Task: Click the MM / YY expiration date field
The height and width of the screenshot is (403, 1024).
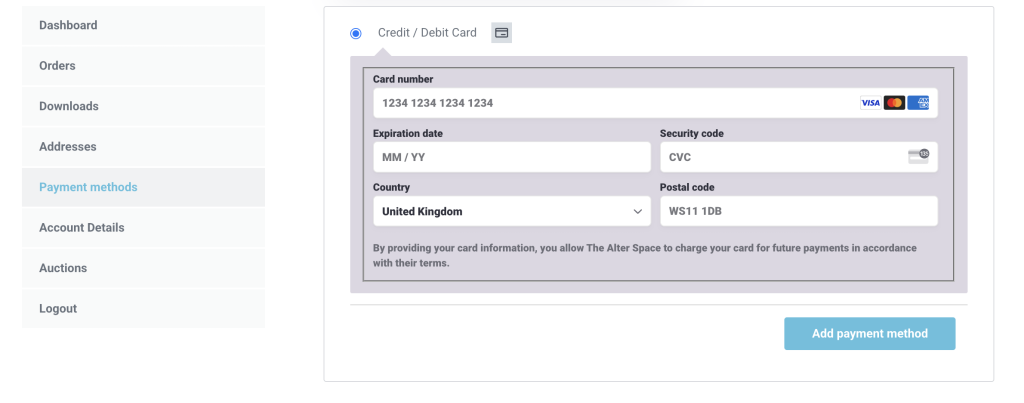Action: tap(512, 157)
